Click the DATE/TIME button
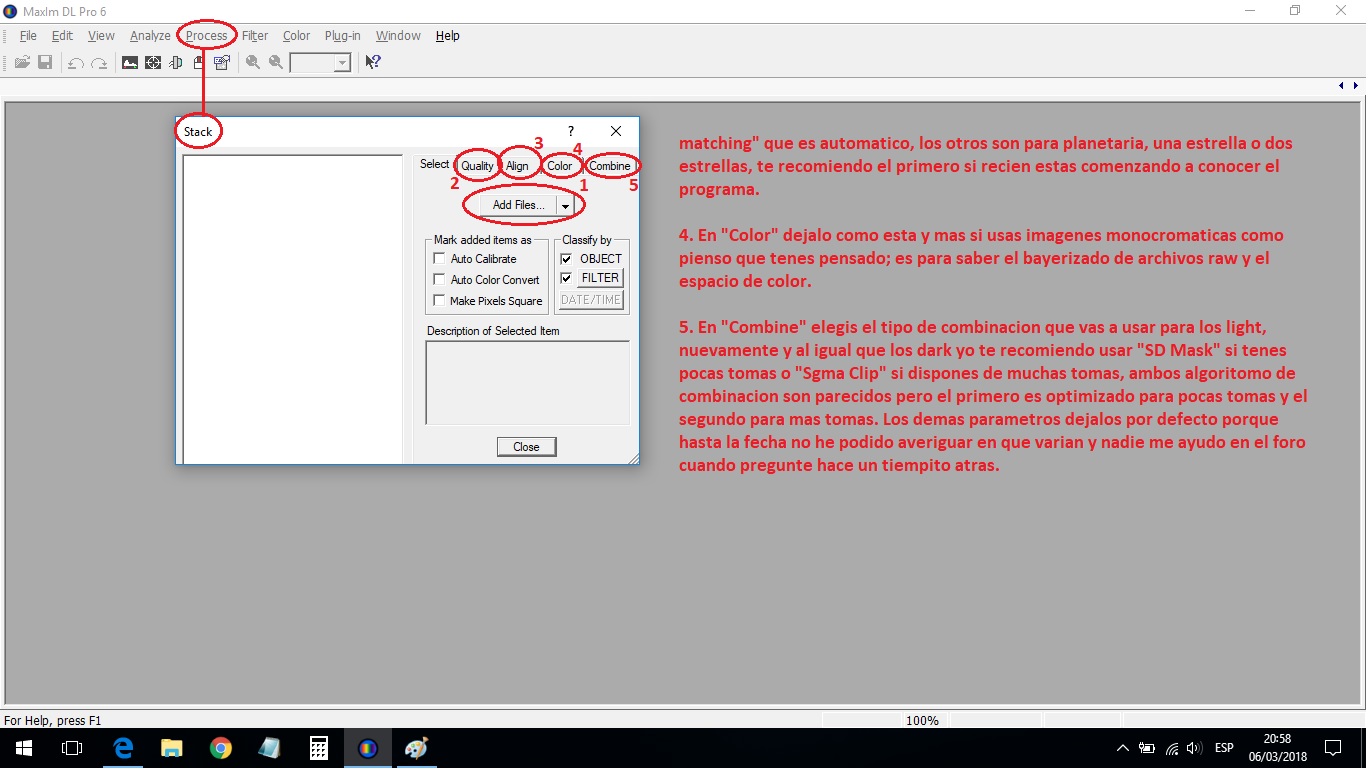1369x770 pixels. [x=591, y=300]
